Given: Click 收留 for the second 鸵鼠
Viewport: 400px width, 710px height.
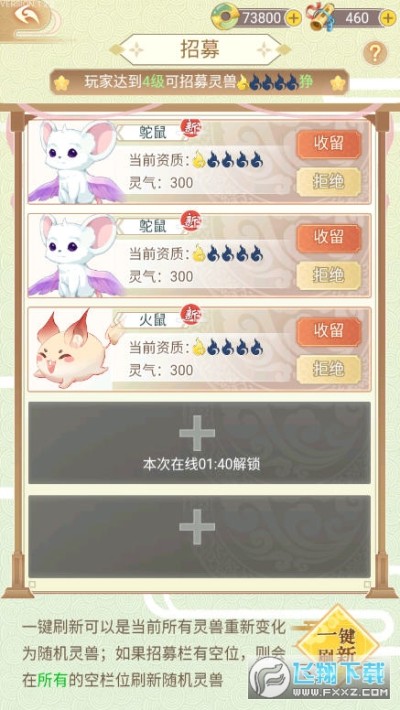Looking at the screenshot, I should pos(329,238).
